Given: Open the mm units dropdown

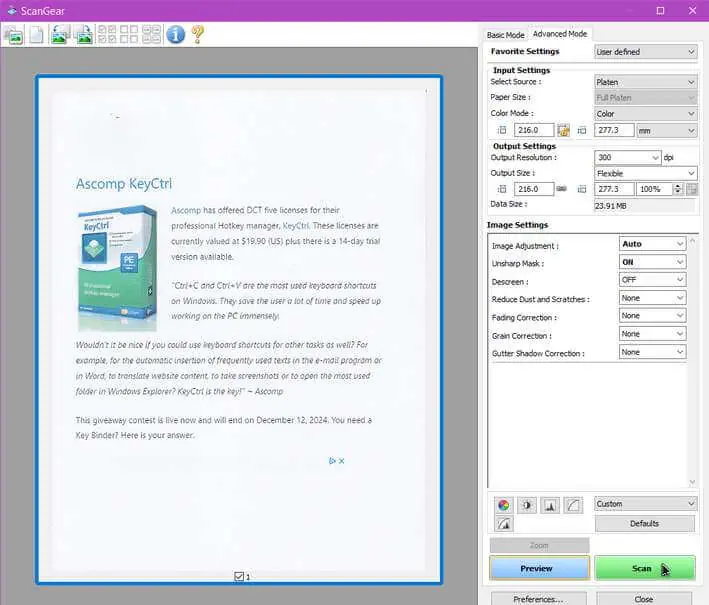Looking at the screenshot, I should tap(666, 131).
